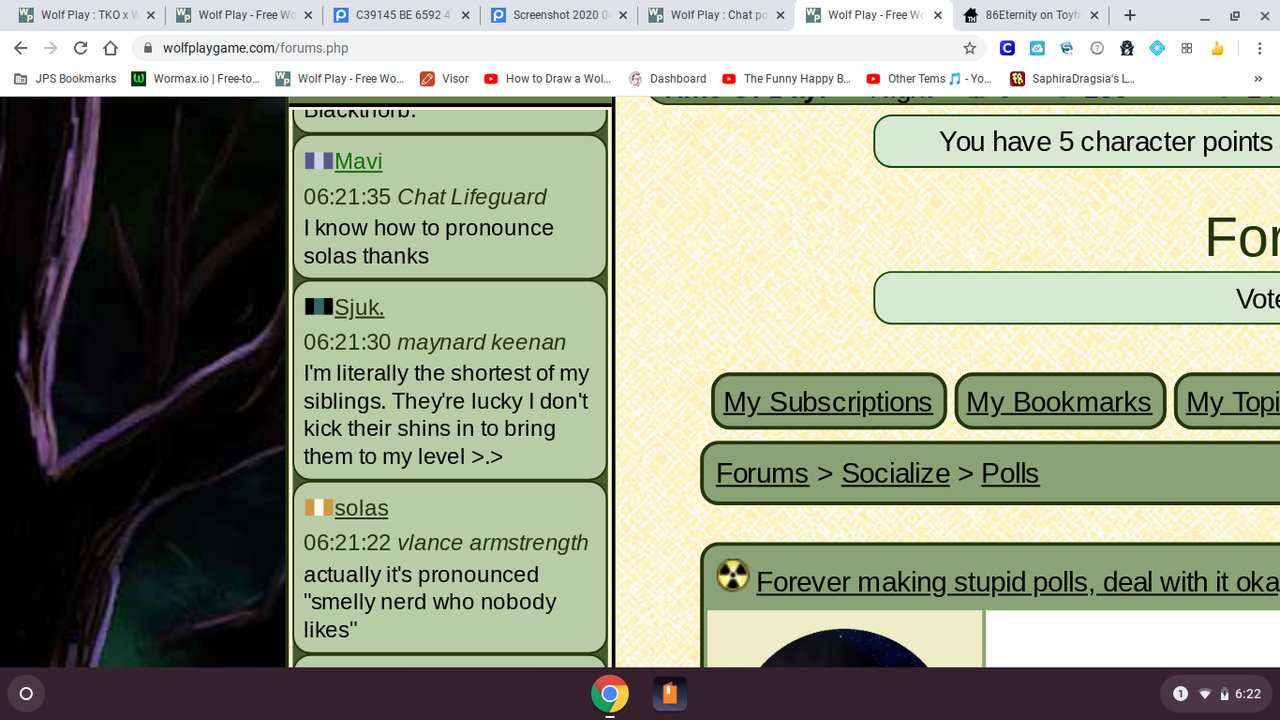1280x720 pixels.
Task: Open the notification count indicator
Action: 1180,694
